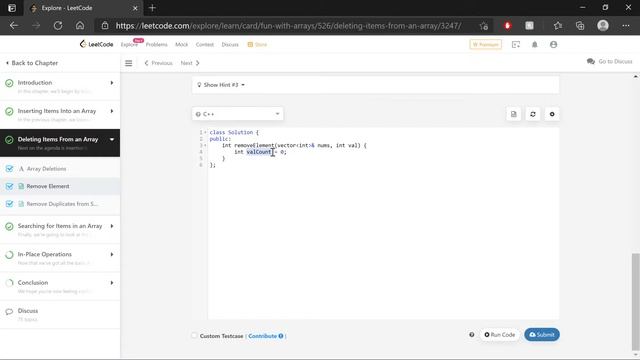Viewport: 640px width, 360px height.
Task: Reset code to default with refresh icon
Action: coord(533,114)
